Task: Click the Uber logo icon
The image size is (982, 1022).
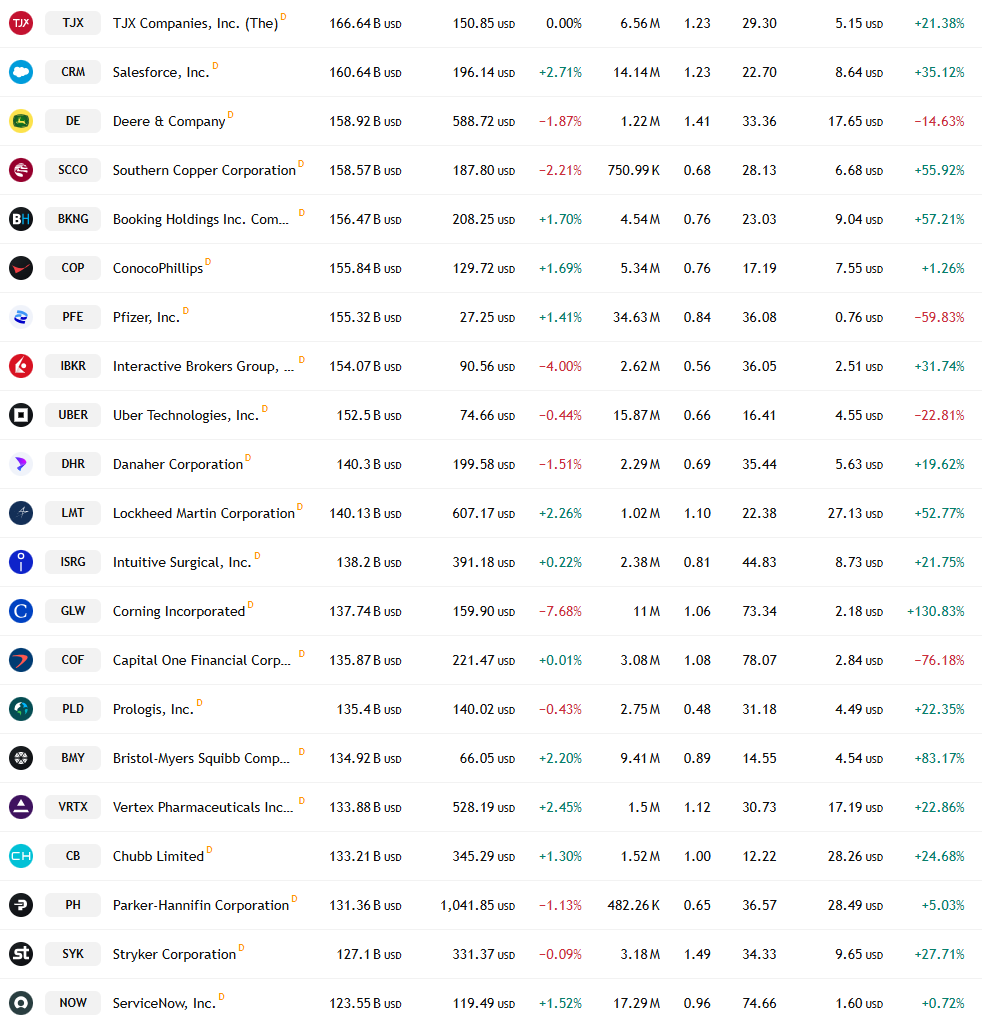Action: click(21, 415)
